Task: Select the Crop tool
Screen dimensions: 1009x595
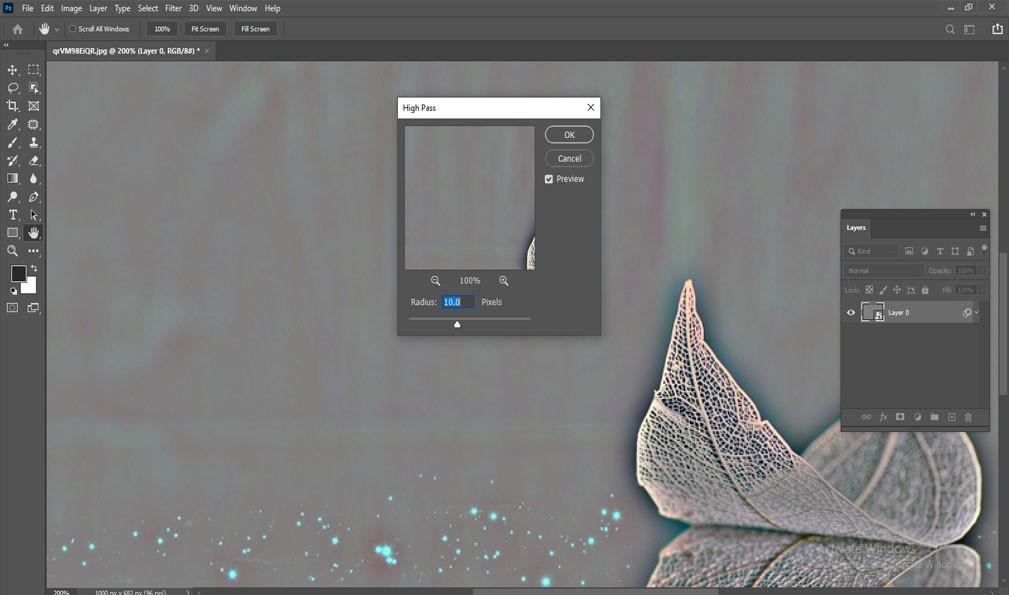Action: tap(12, 105)
